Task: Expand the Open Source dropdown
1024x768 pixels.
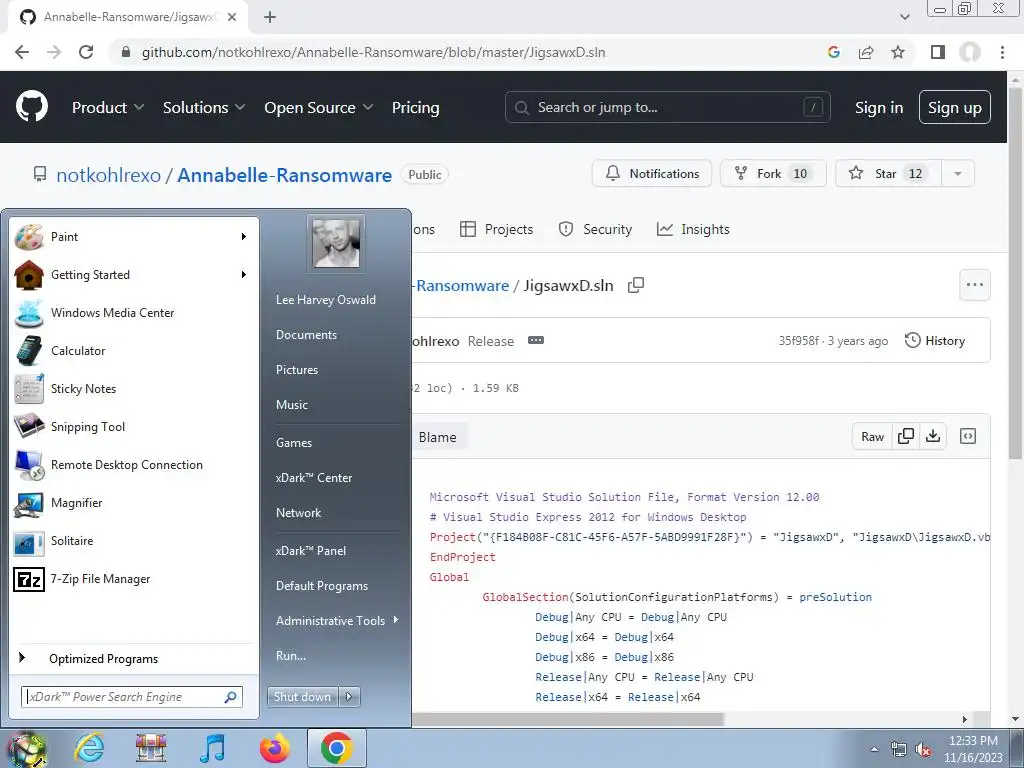Action: point(319,107)
